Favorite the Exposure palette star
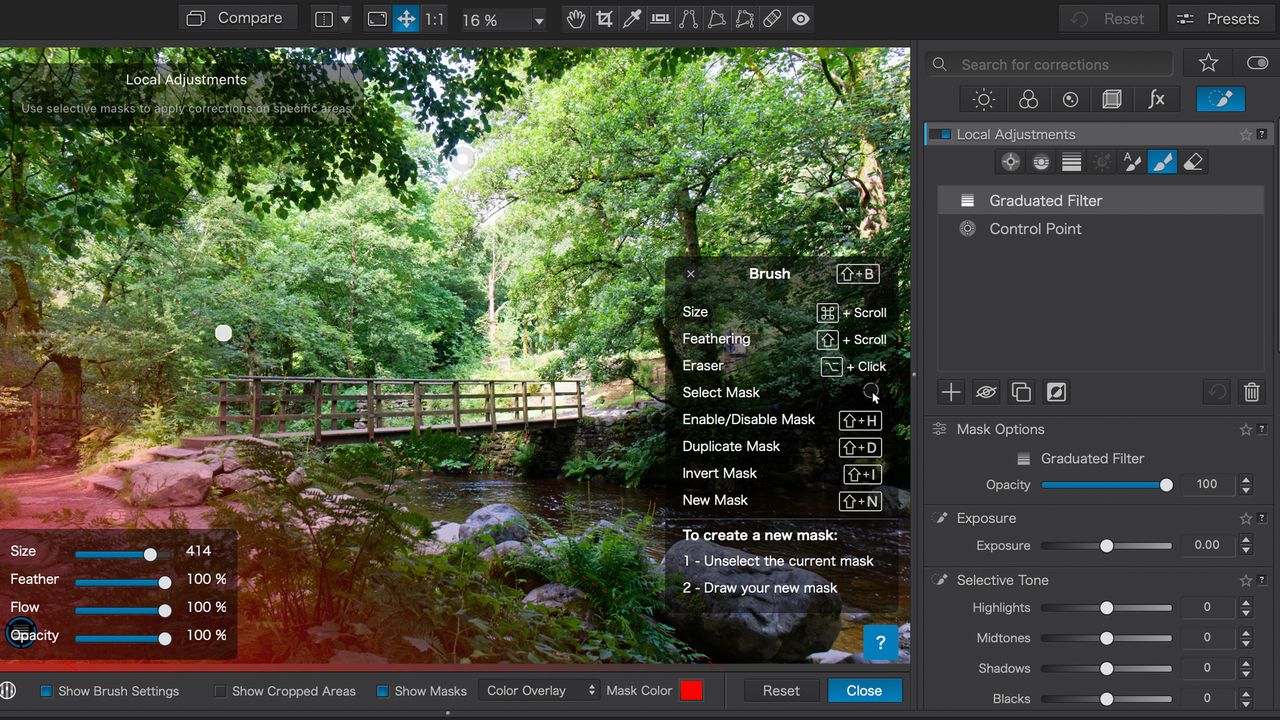The width and height of the screenshot is (1280, 720). [x=1246, y=519]
